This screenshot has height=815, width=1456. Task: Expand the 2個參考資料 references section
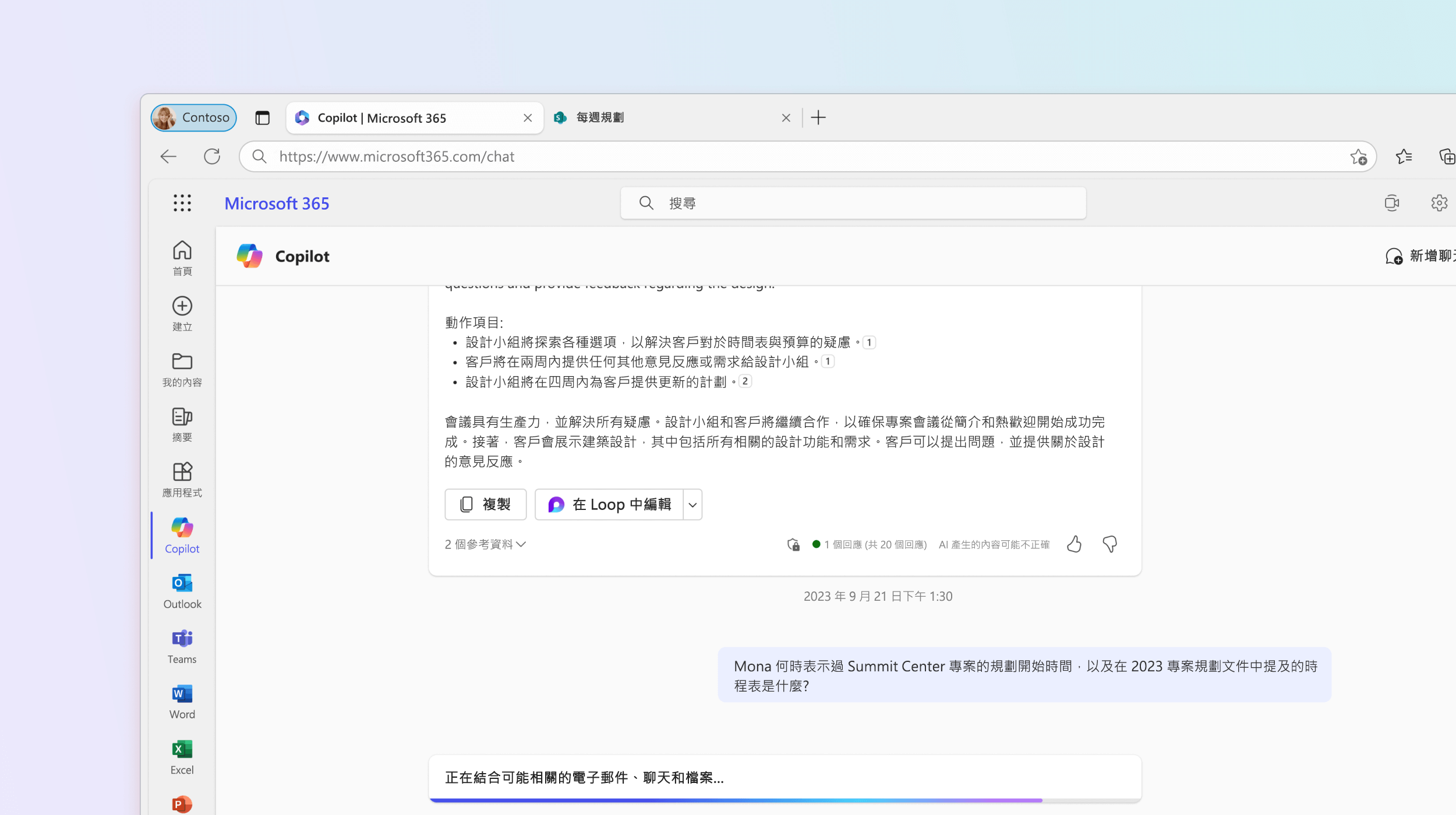485,544
